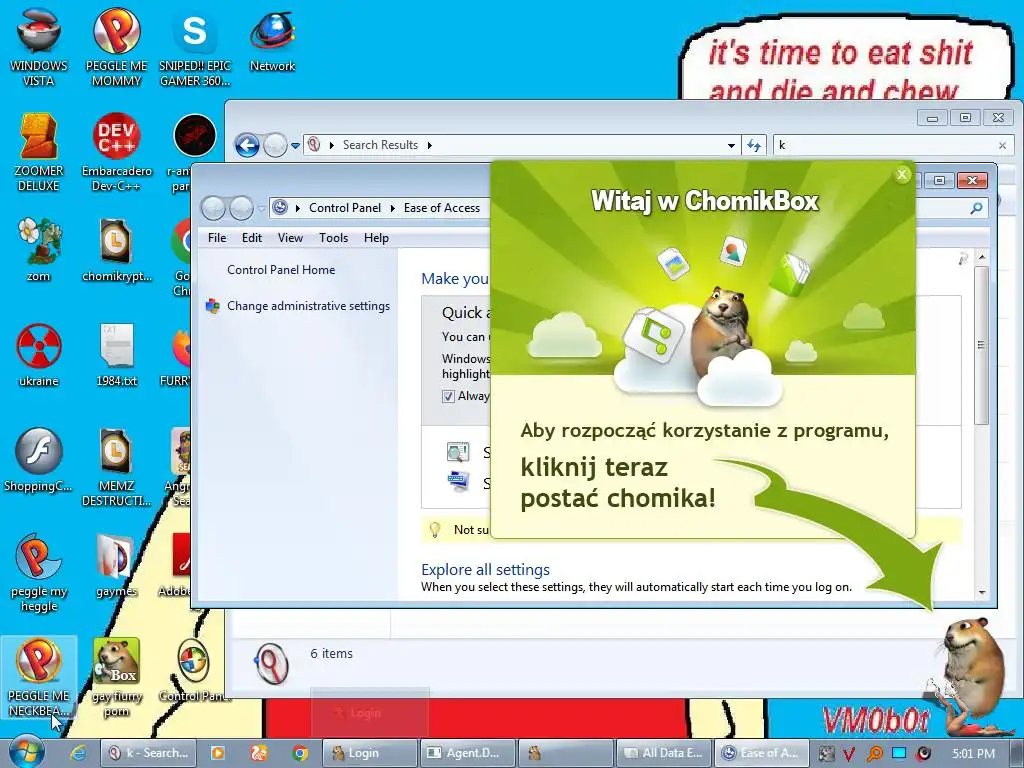Click the 5:01 PM taskbar clock
Screen dimensions: 1024x768
tap(974, 754)
